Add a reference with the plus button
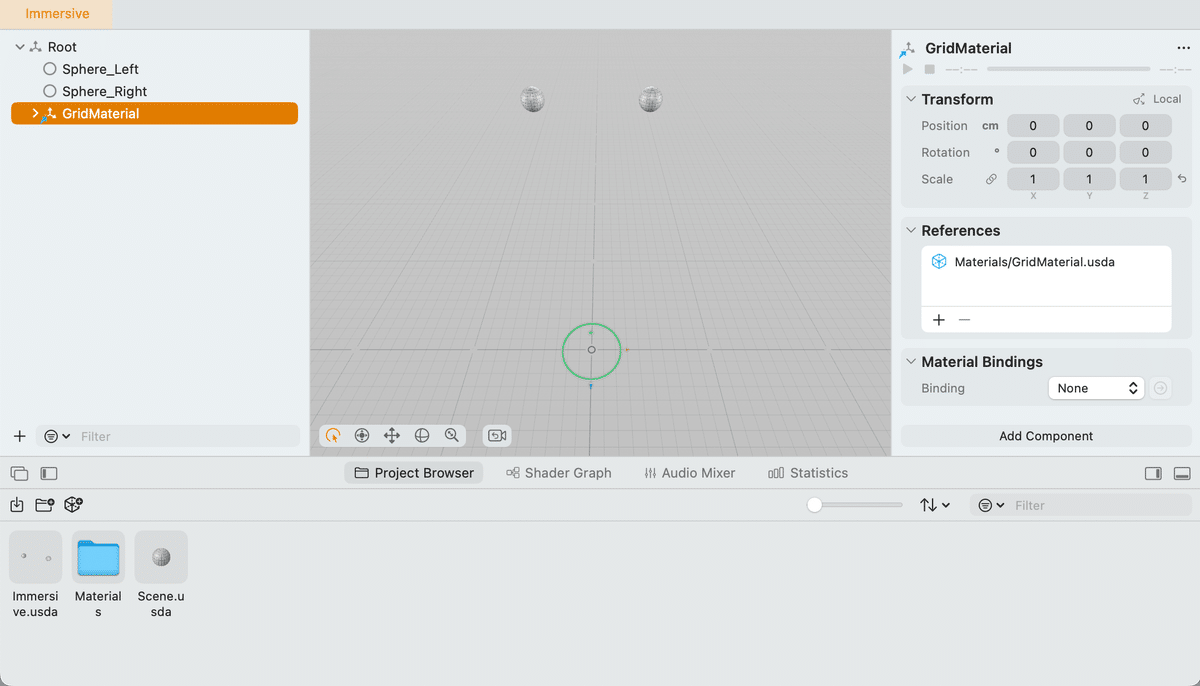1200x686 pixels. pos(939,320)
